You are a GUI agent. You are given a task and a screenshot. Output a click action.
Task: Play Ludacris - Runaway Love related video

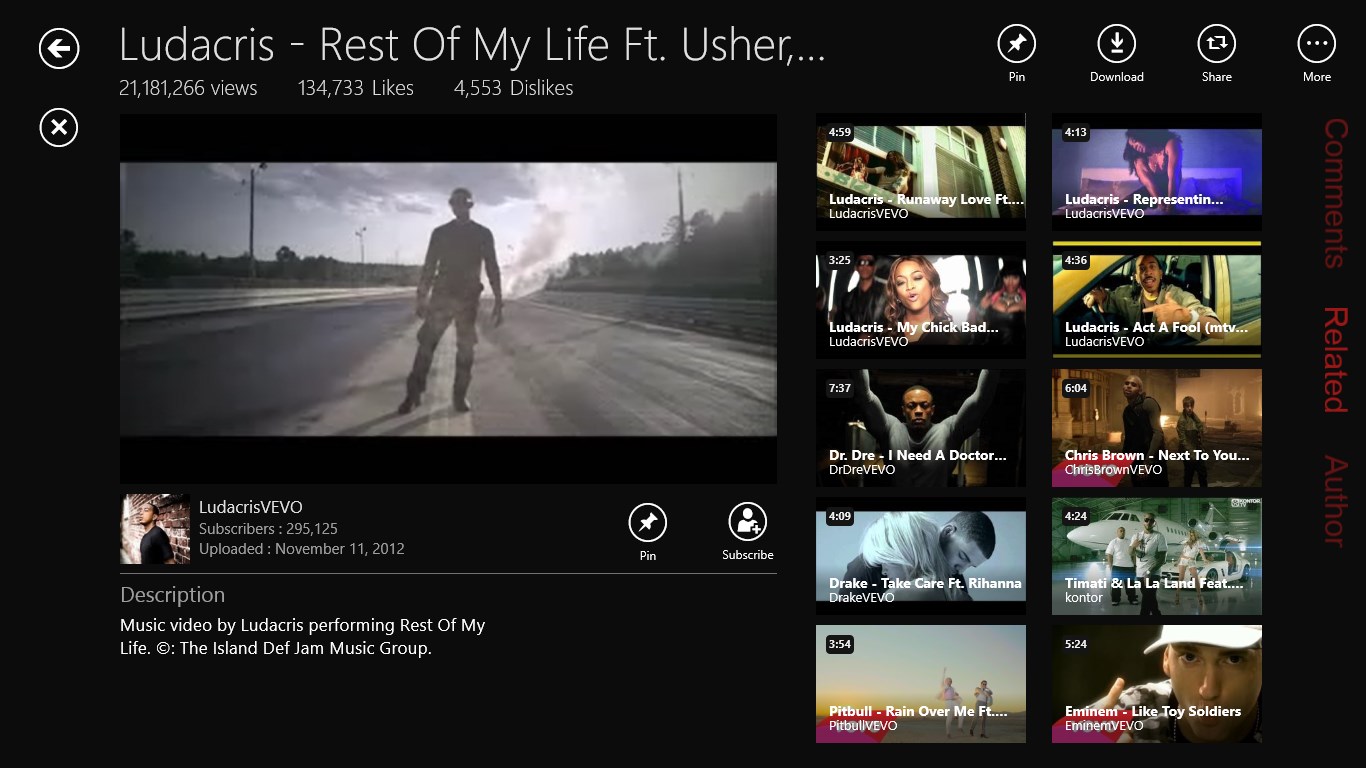click(921, 172)
